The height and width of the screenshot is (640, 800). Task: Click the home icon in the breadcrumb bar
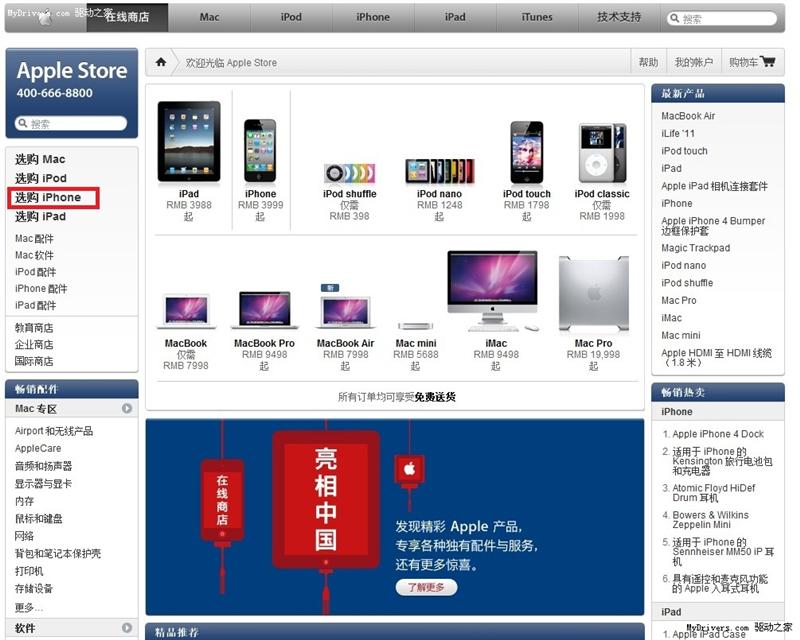point(161,62)
